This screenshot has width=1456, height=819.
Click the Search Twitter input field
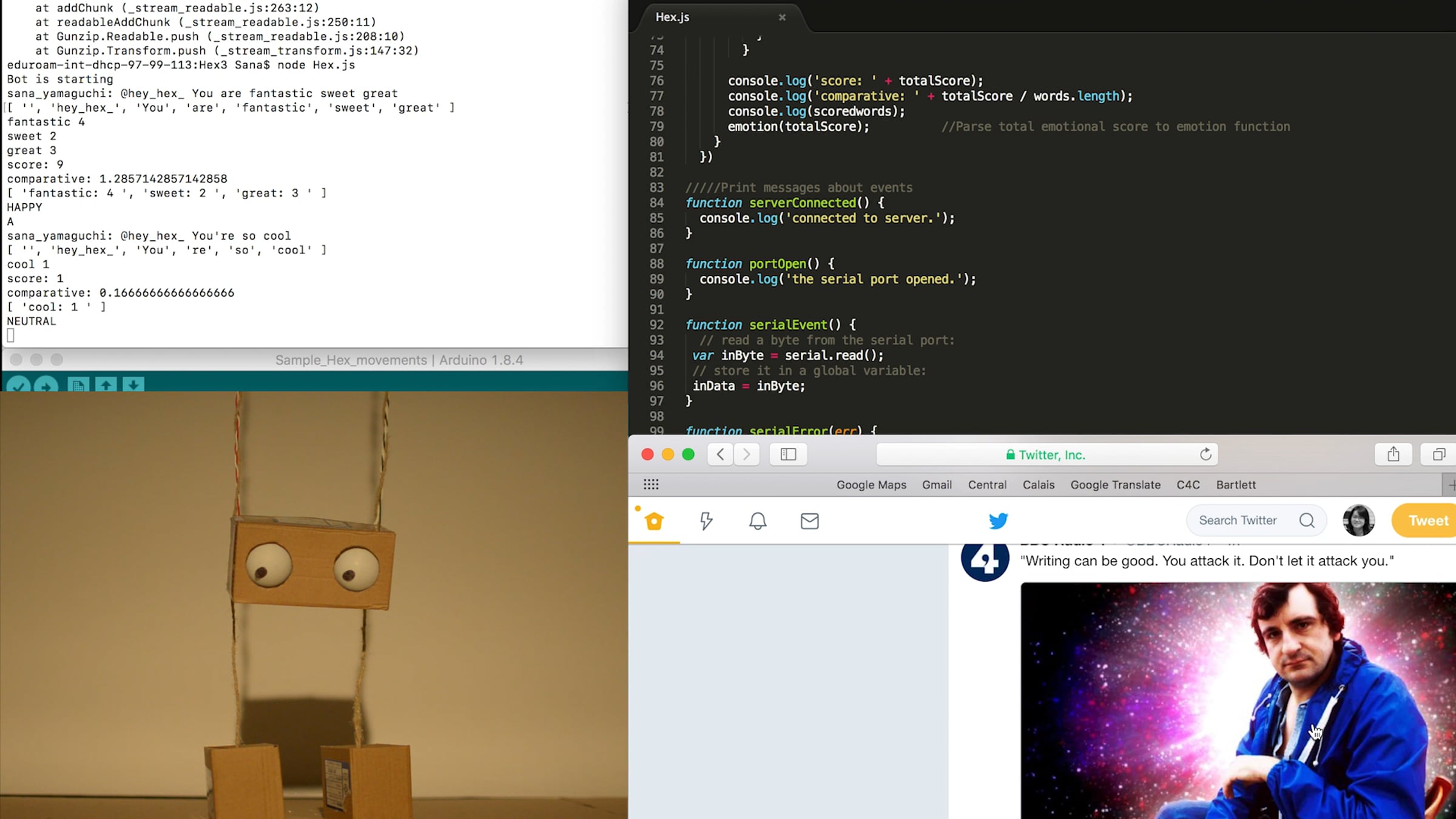point(1238,521)
